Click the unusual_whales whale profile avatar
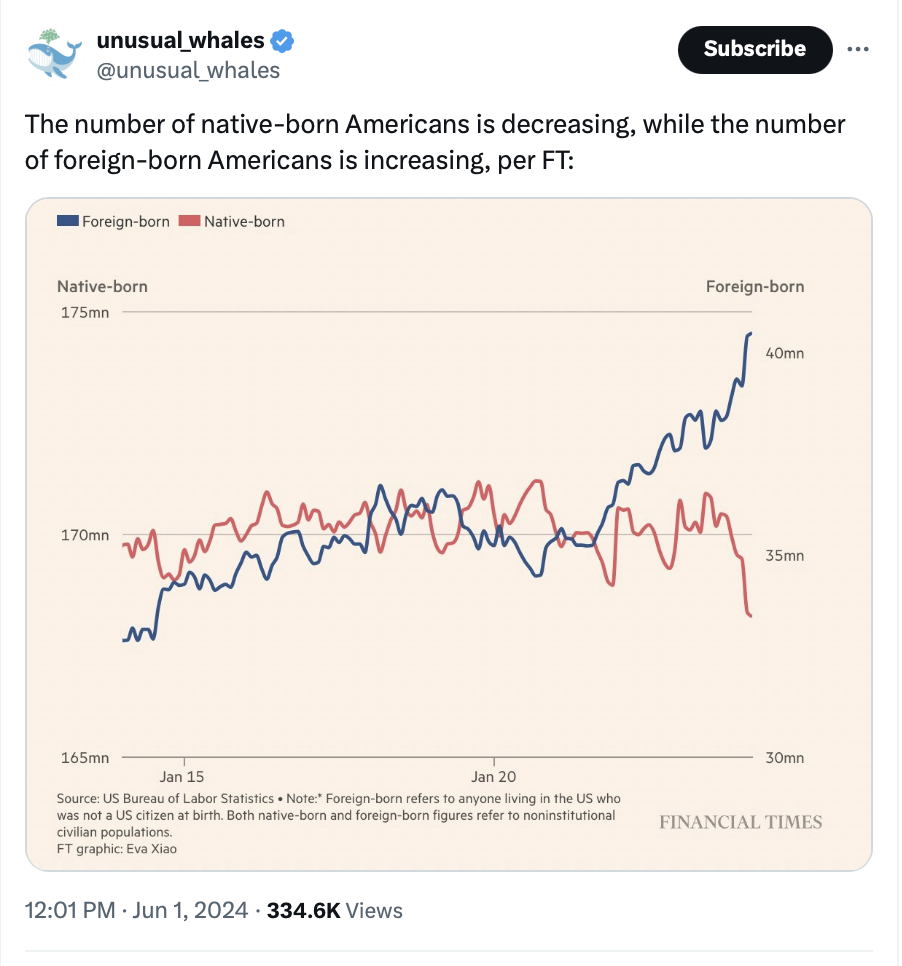 click(x=53, y=54)
